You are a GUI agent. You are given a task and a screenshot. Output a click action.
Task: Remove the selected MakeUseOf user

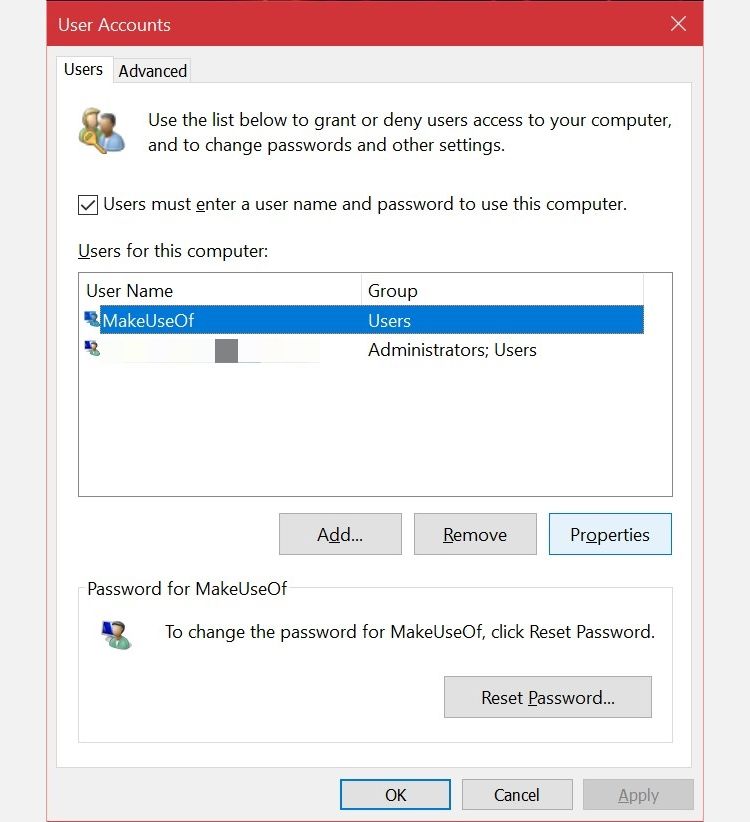click(475, 534)
